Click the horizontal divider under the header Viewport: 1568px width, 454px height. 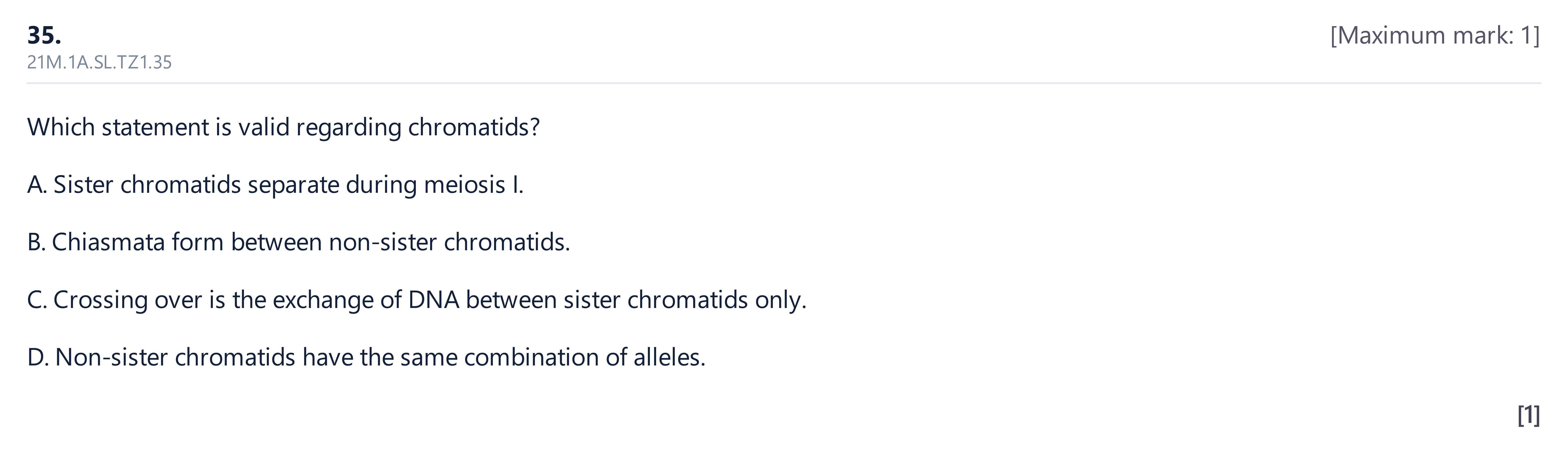(784, 83)
